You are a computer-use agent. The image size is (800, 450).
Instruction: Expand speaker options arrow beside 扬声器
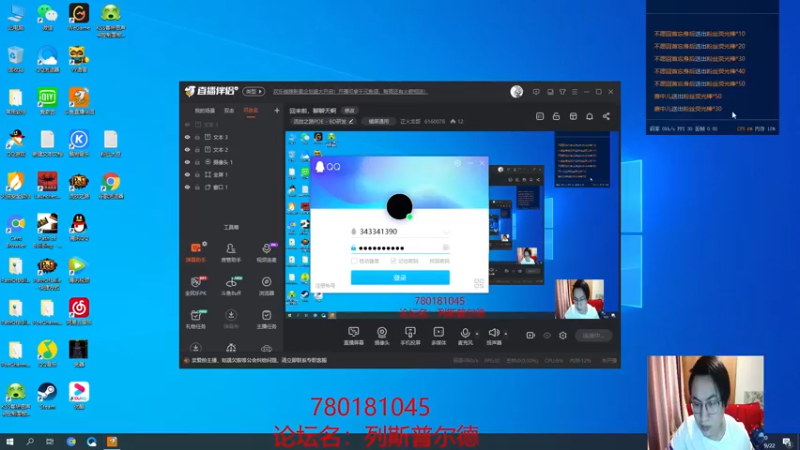coord(506,334)
